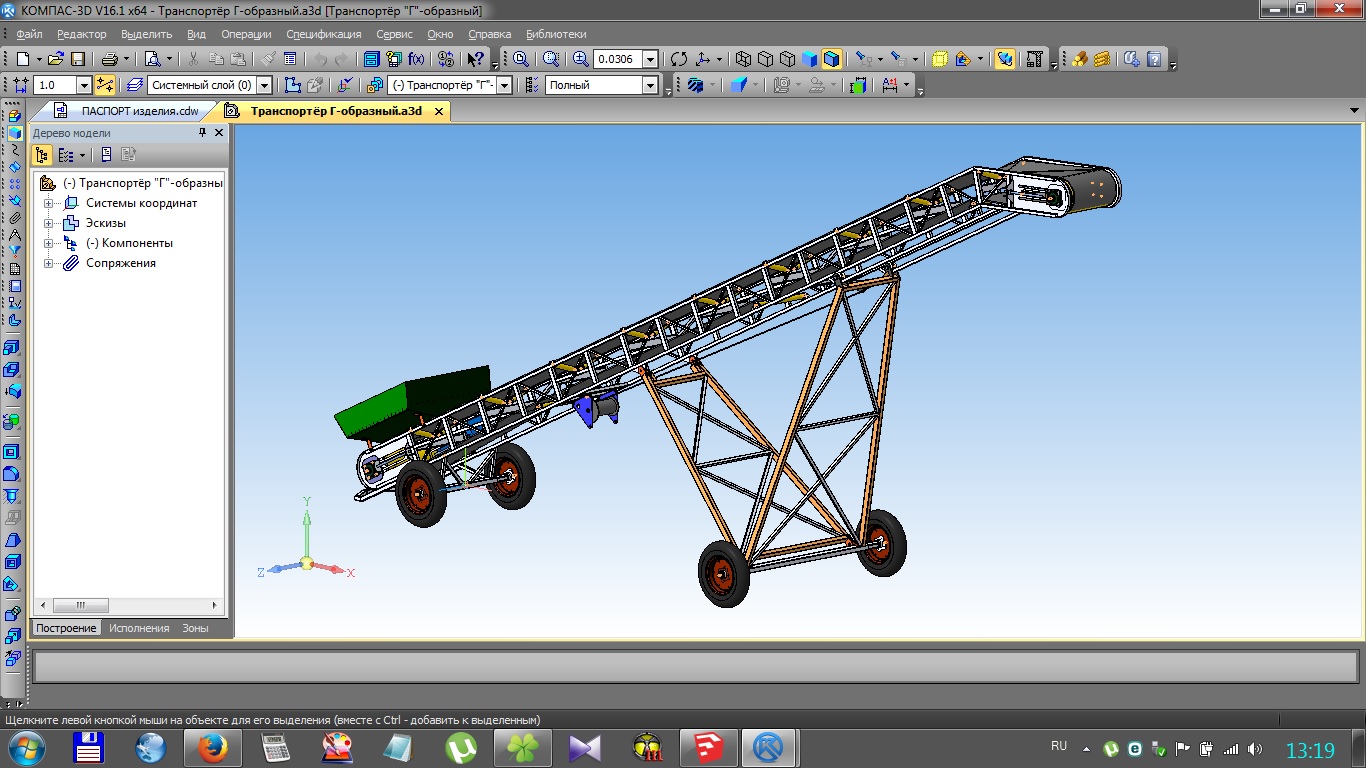Expand the Системы координат tree node

coord(48,203)
